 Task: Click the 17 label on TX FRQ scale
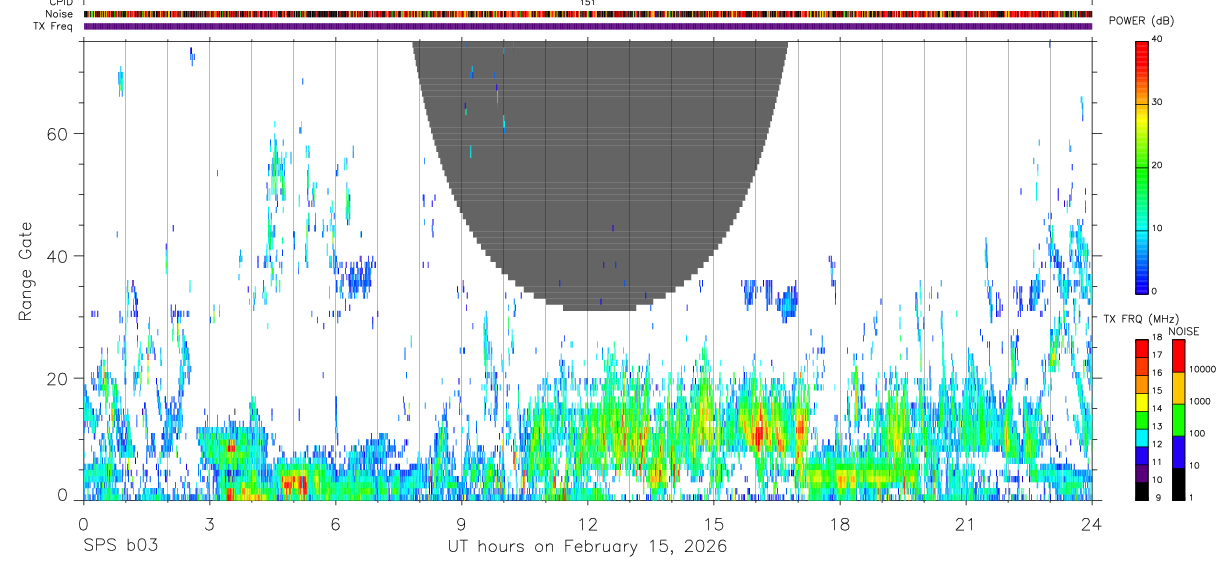pyautogui.click(x=1158, y=355)
